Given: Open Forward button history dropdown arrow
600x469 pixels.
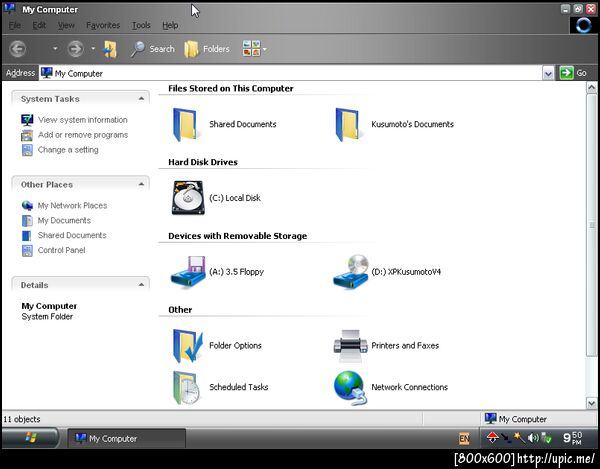Looking at the screenshot, I should click(x=93, y=49).
